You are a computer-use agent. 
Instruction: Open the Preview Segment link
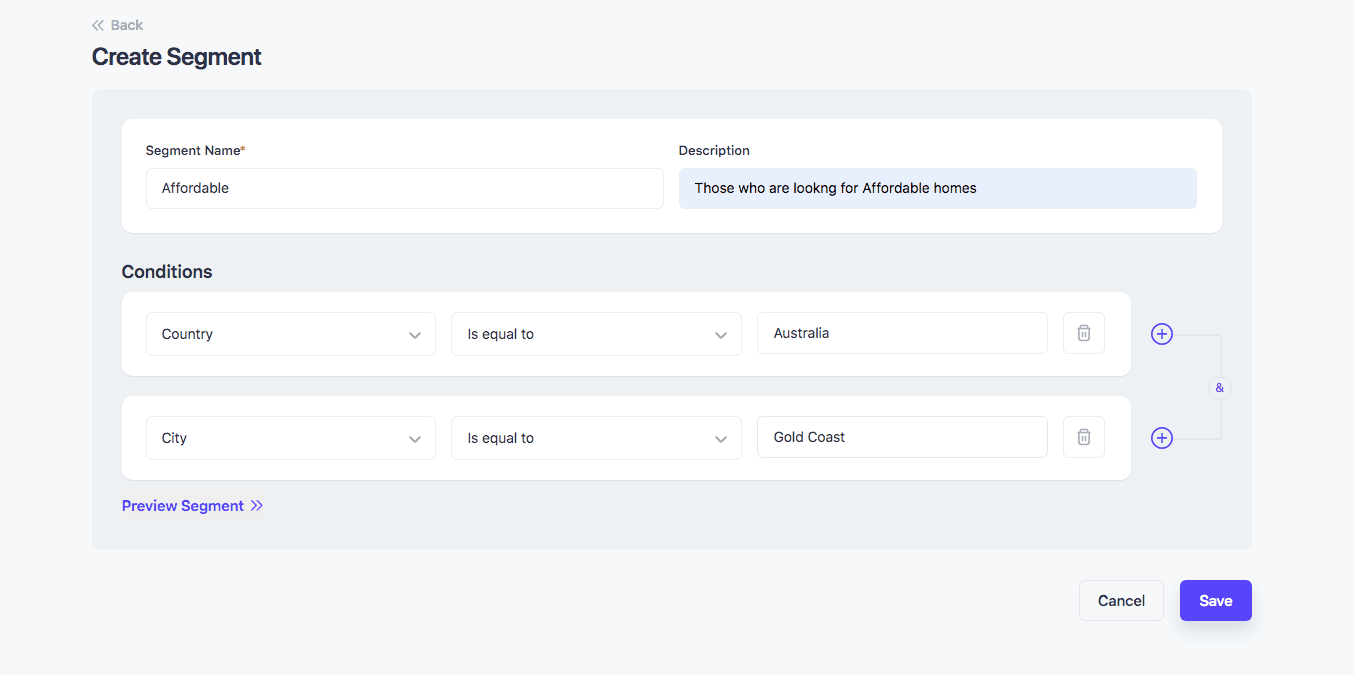[x=183, y=506]
